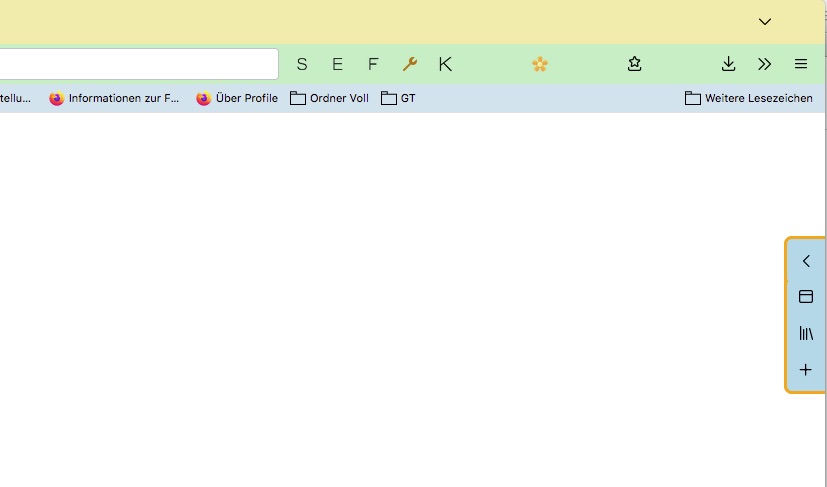Open Weitere Lesezeichen folder

(748, 98)
